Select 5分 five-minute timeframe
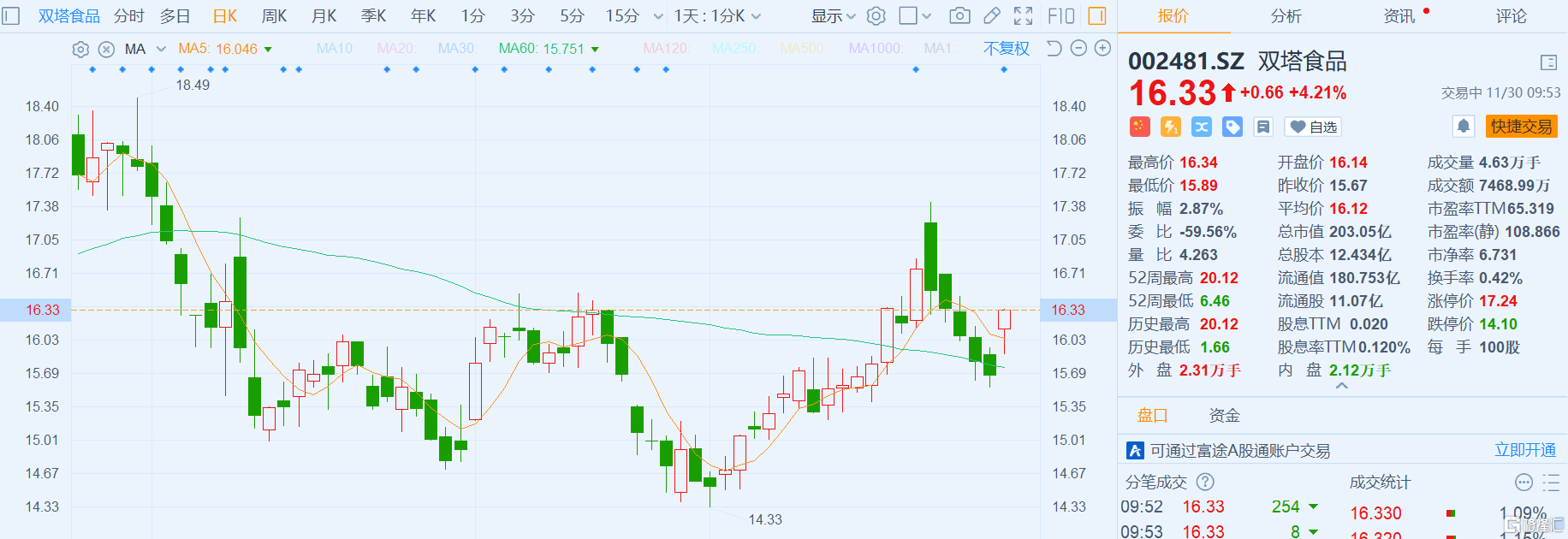The height and width of the screenshot is (539, 1568). click(573, 16)
